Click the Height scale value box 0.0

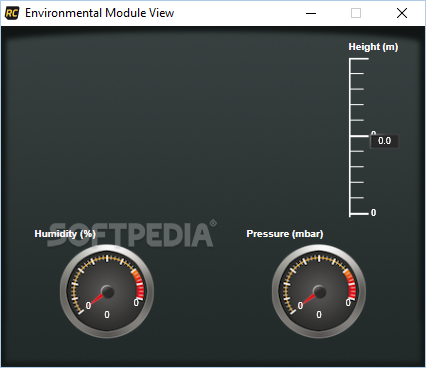[x=384, y=141]
